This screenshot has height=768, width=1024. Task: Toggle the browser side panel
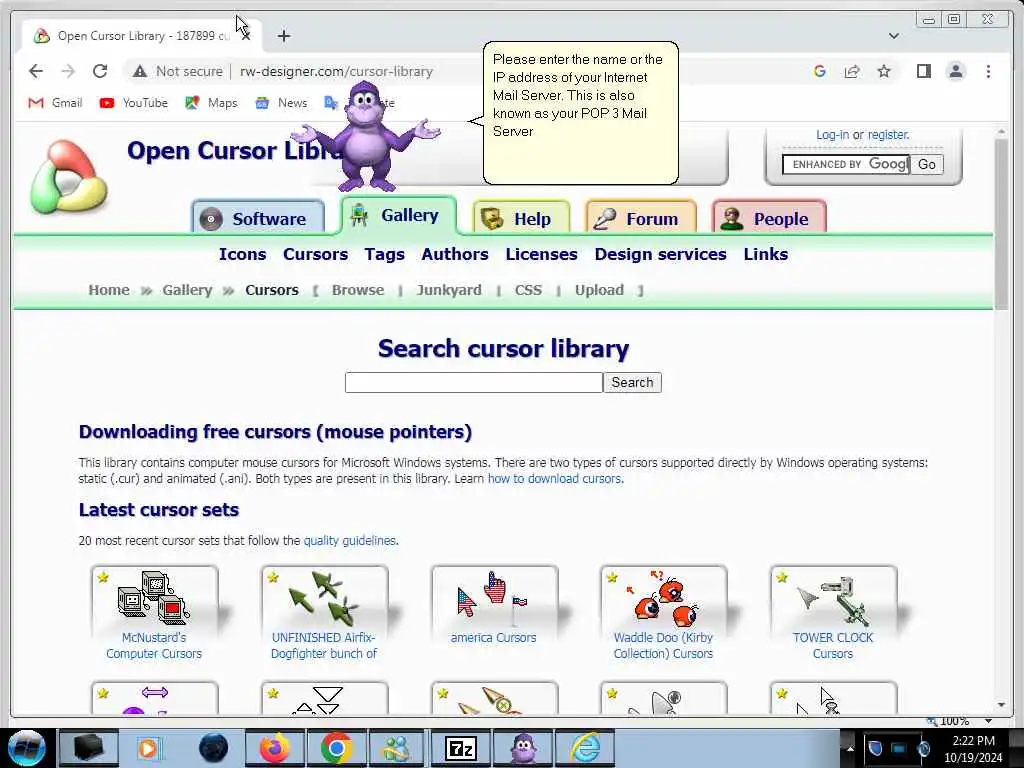point(923,71)
